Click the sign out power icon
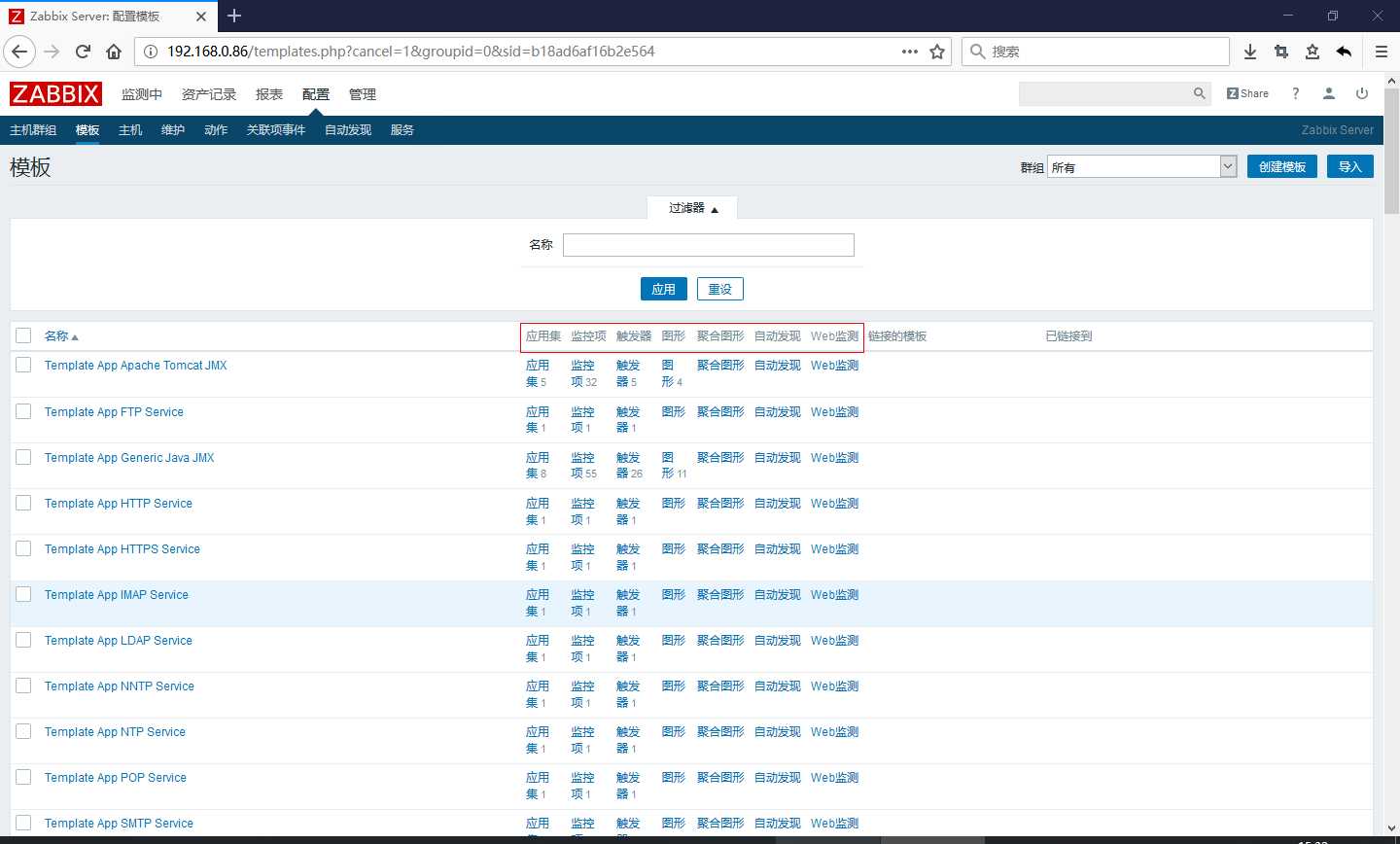 (1362, 93)
